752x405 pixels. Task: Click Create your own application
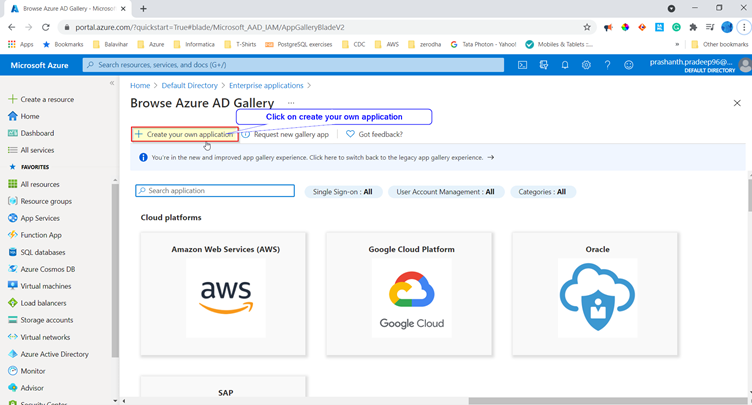pos(185,134)
